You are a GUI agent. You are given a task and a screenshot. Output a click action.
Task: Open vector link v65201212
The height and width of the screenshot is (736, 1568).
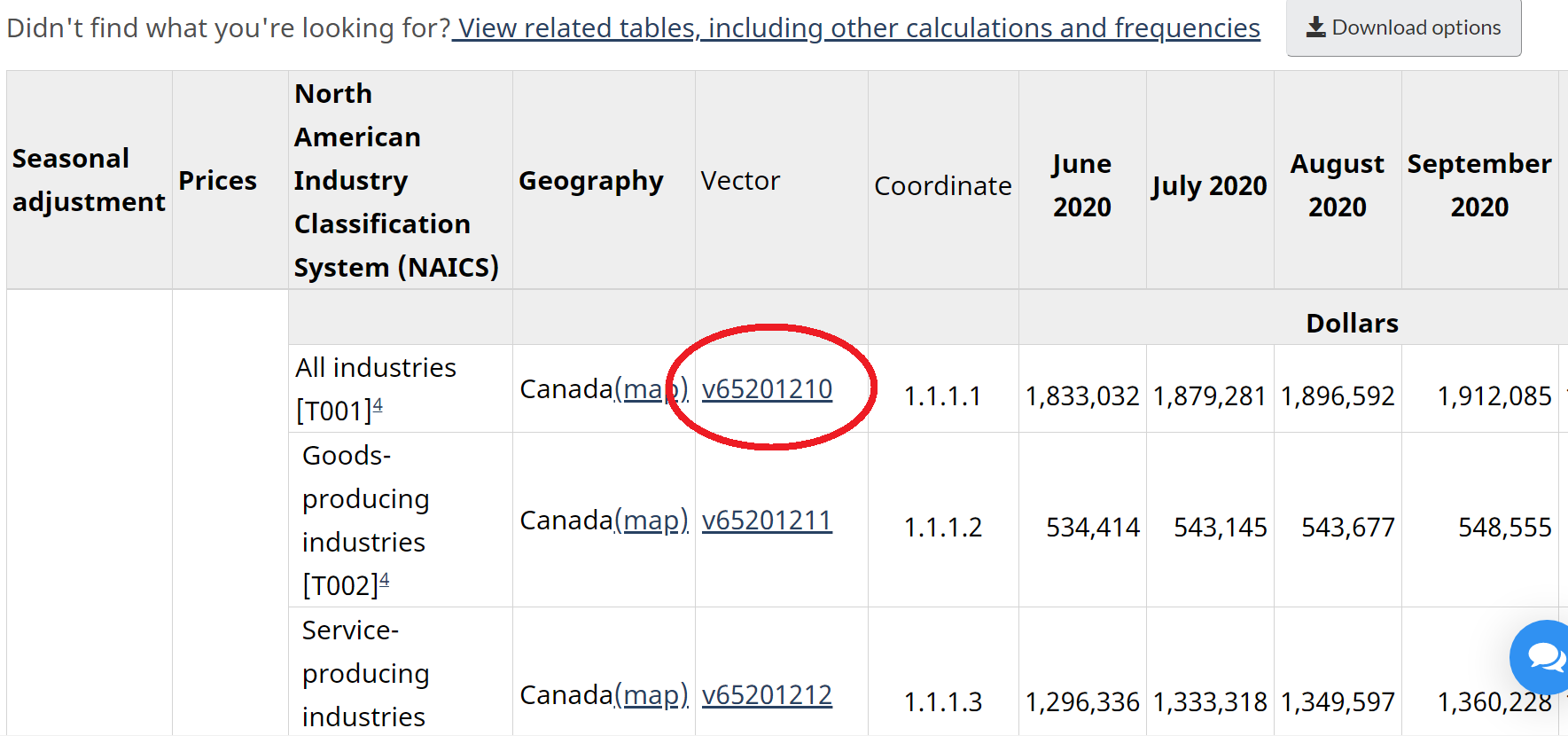click(767, 695)
